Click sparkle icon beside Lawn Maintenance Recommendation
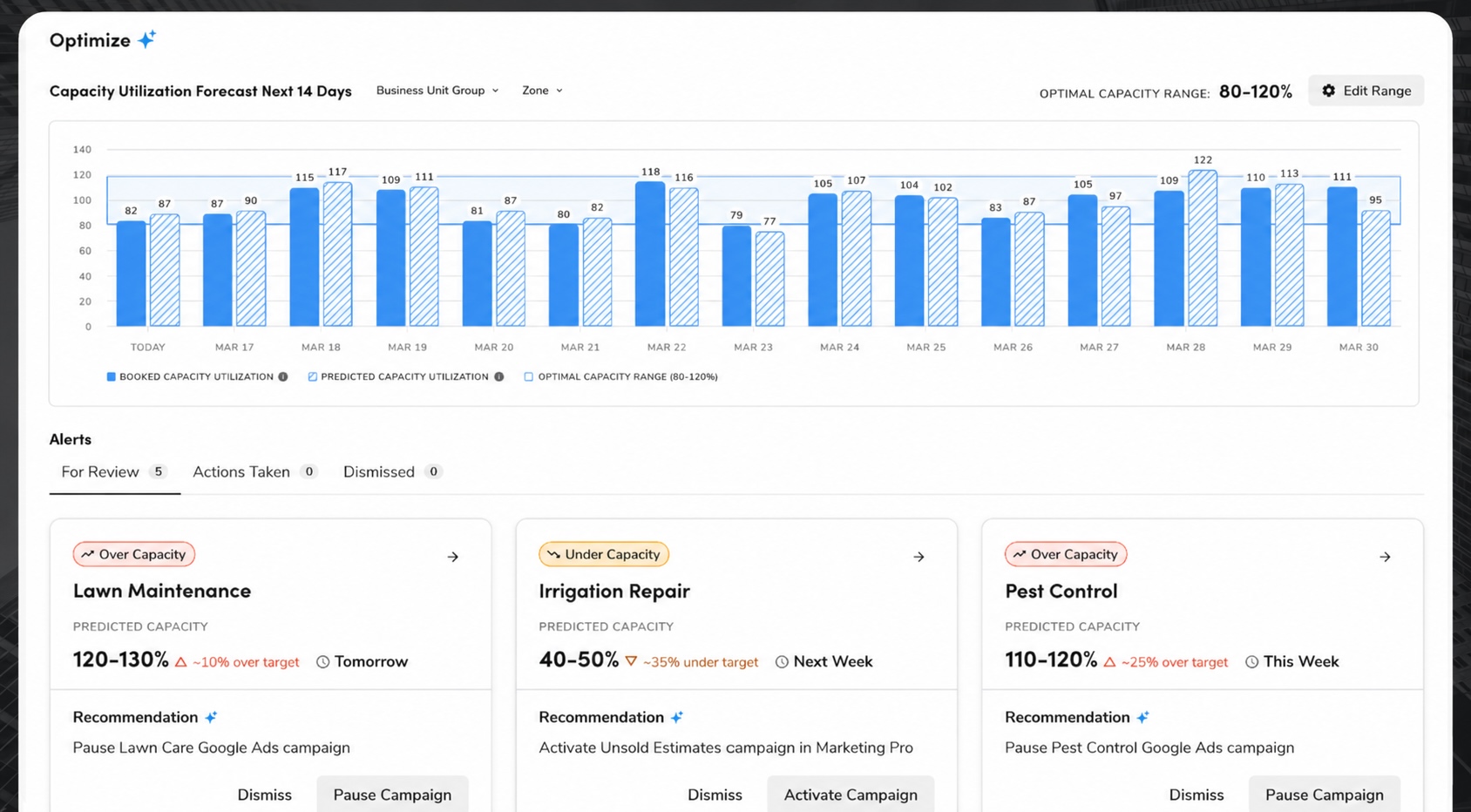 211,717
